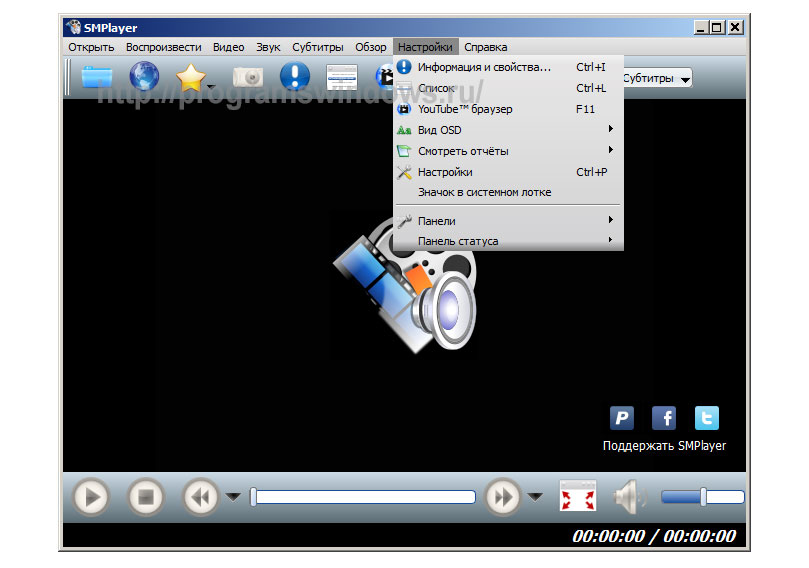Adjust the volume slider
Image resolution: width=809 pixels, height=568 pixels.
(703, 497)
